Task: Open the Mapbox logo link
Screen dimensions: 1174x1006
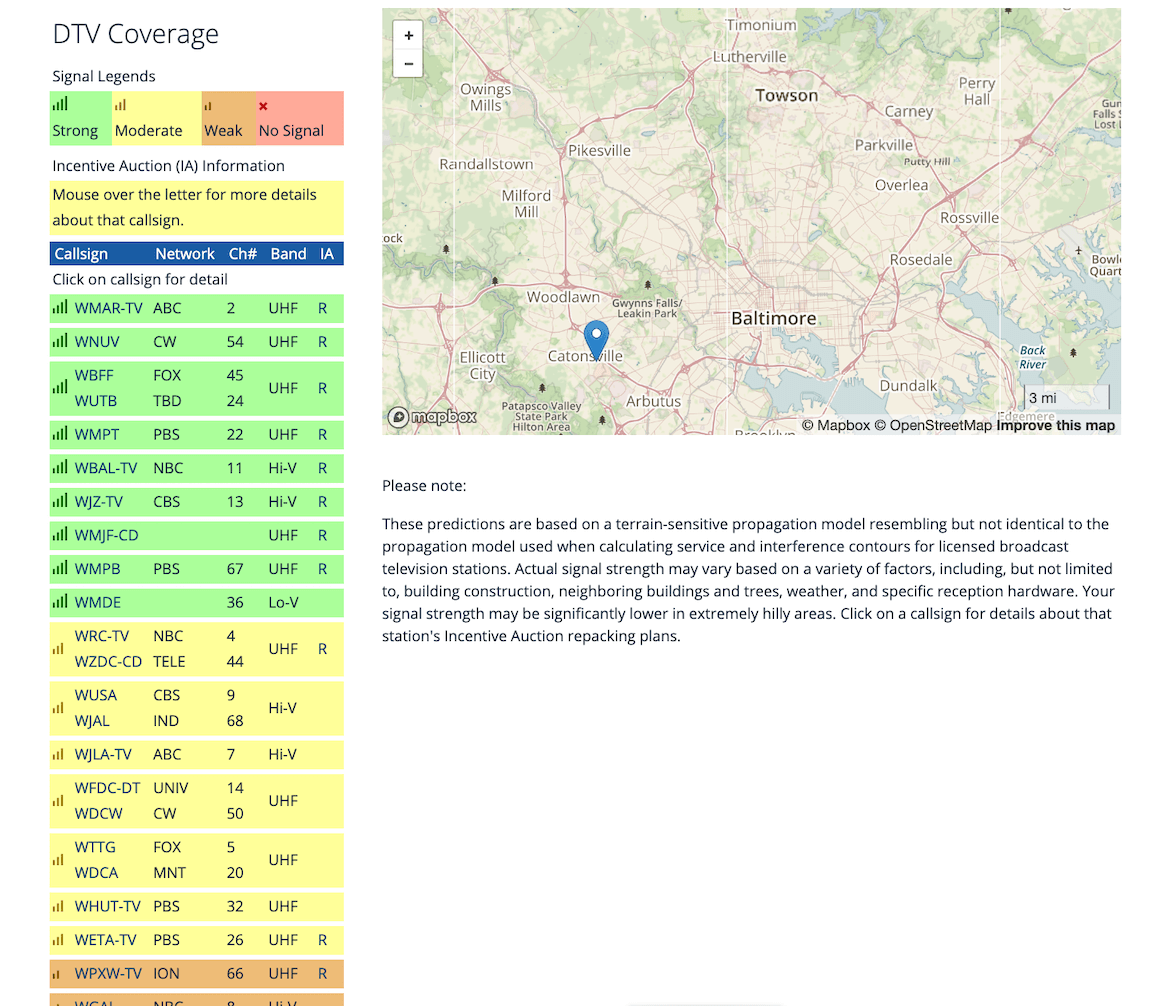Action: (x=432, y=417)
